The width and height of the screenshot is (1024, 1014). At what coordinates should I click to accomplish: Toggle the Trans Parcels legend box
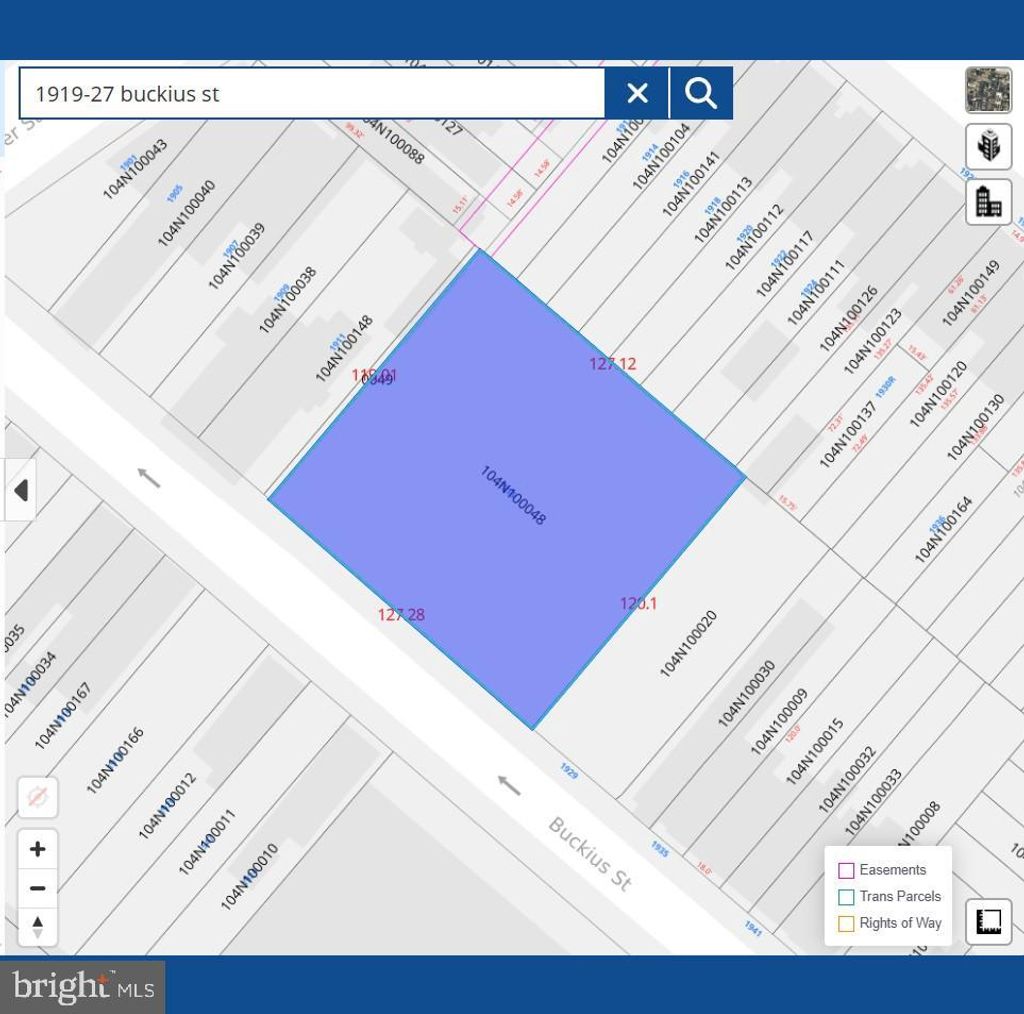pos(846,897)
